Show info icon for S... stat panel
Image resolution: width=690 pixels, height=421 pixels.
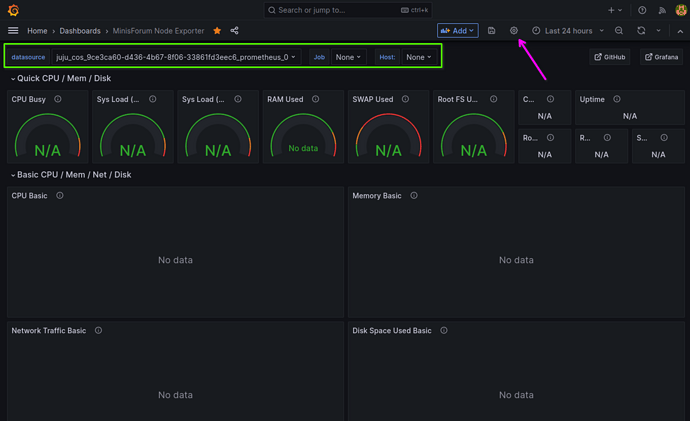(664, 138)
